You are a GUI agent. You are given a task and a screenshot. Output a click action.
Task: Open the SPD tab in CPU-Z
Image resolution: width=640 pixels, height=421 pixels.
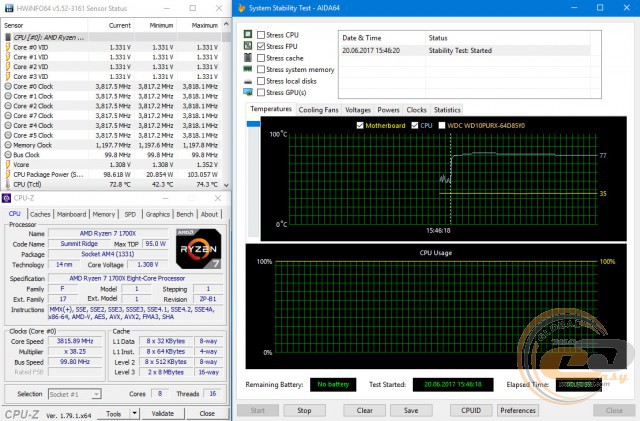pos(130,214)
